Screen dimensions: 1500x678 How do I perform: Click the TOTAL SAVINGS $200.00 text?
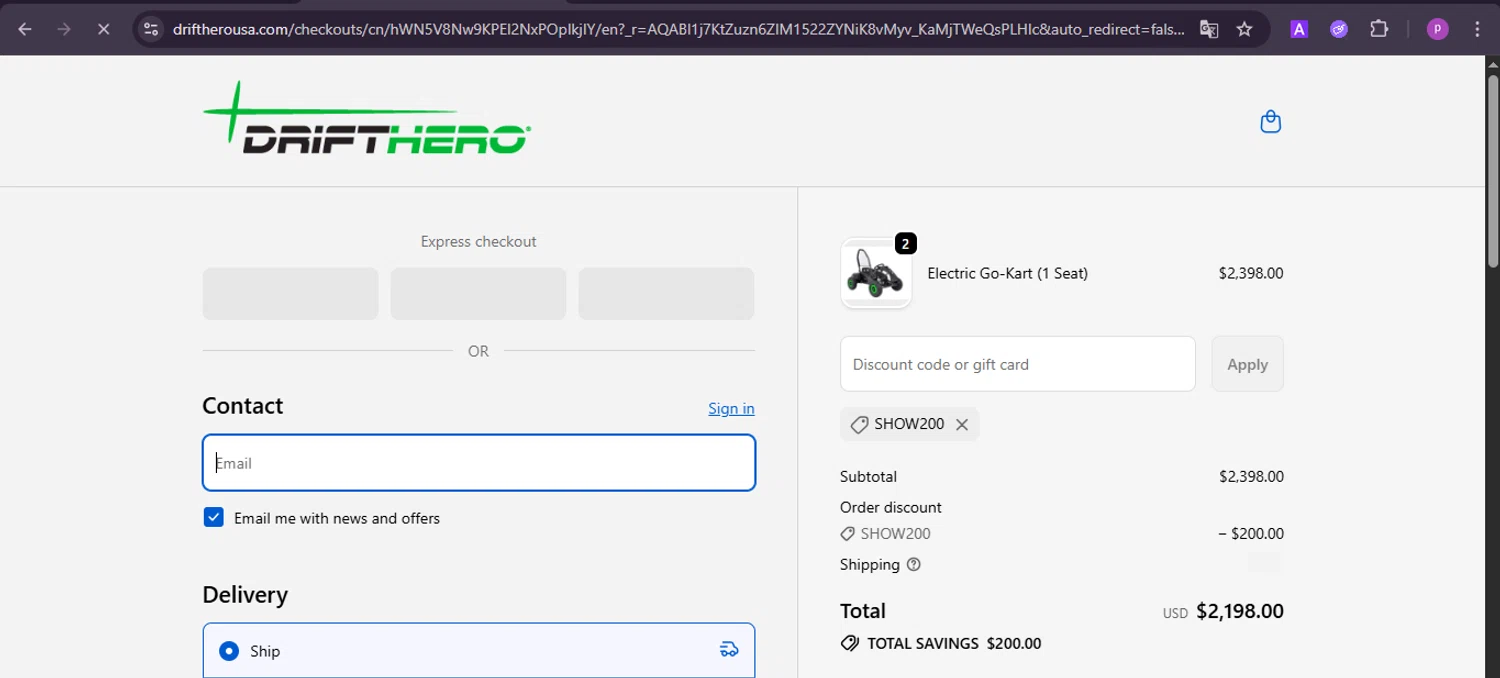[x=954, y=643]
